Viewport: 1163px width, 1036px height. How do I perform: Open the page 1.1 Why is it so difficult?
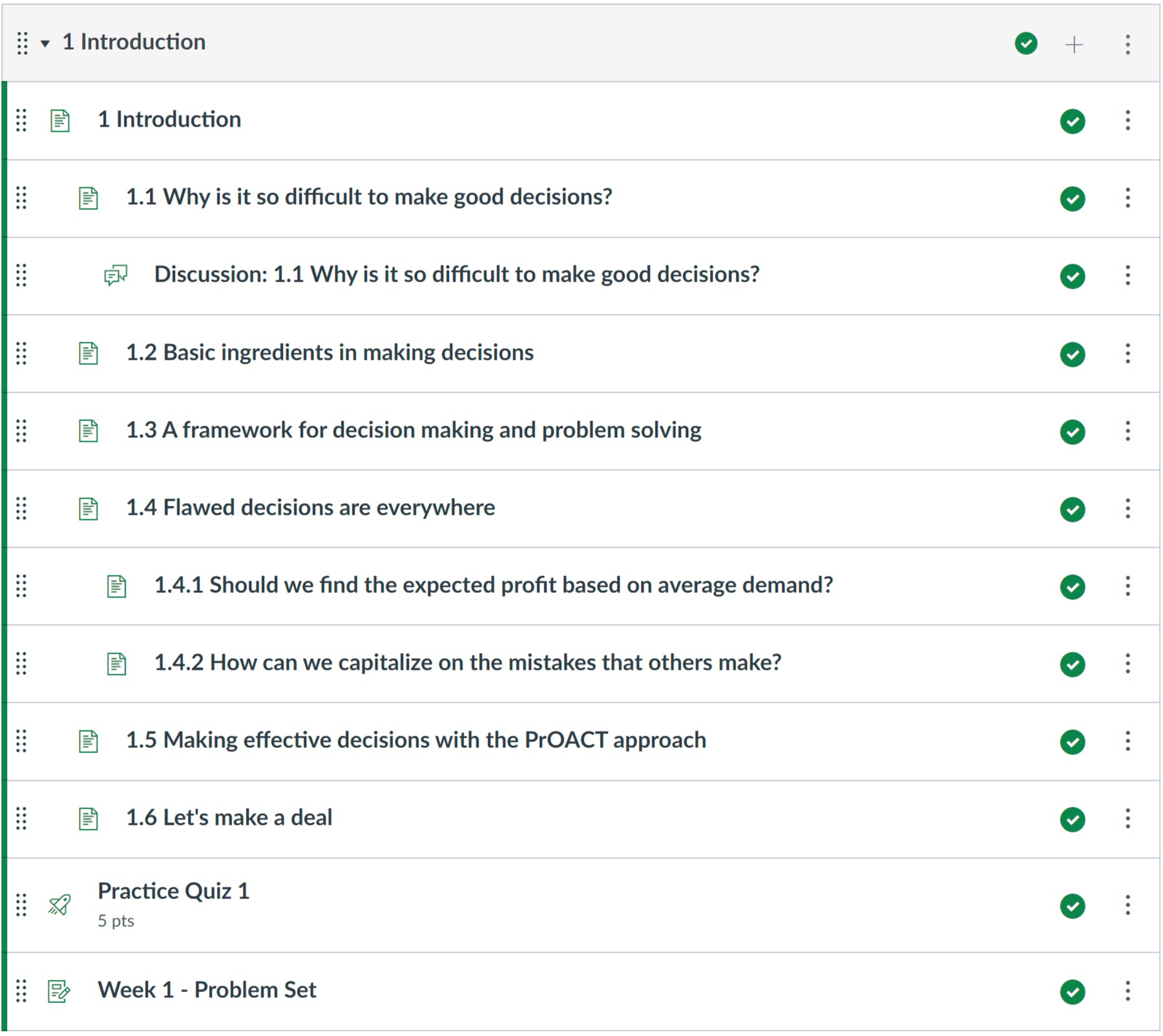coord(369,197)
